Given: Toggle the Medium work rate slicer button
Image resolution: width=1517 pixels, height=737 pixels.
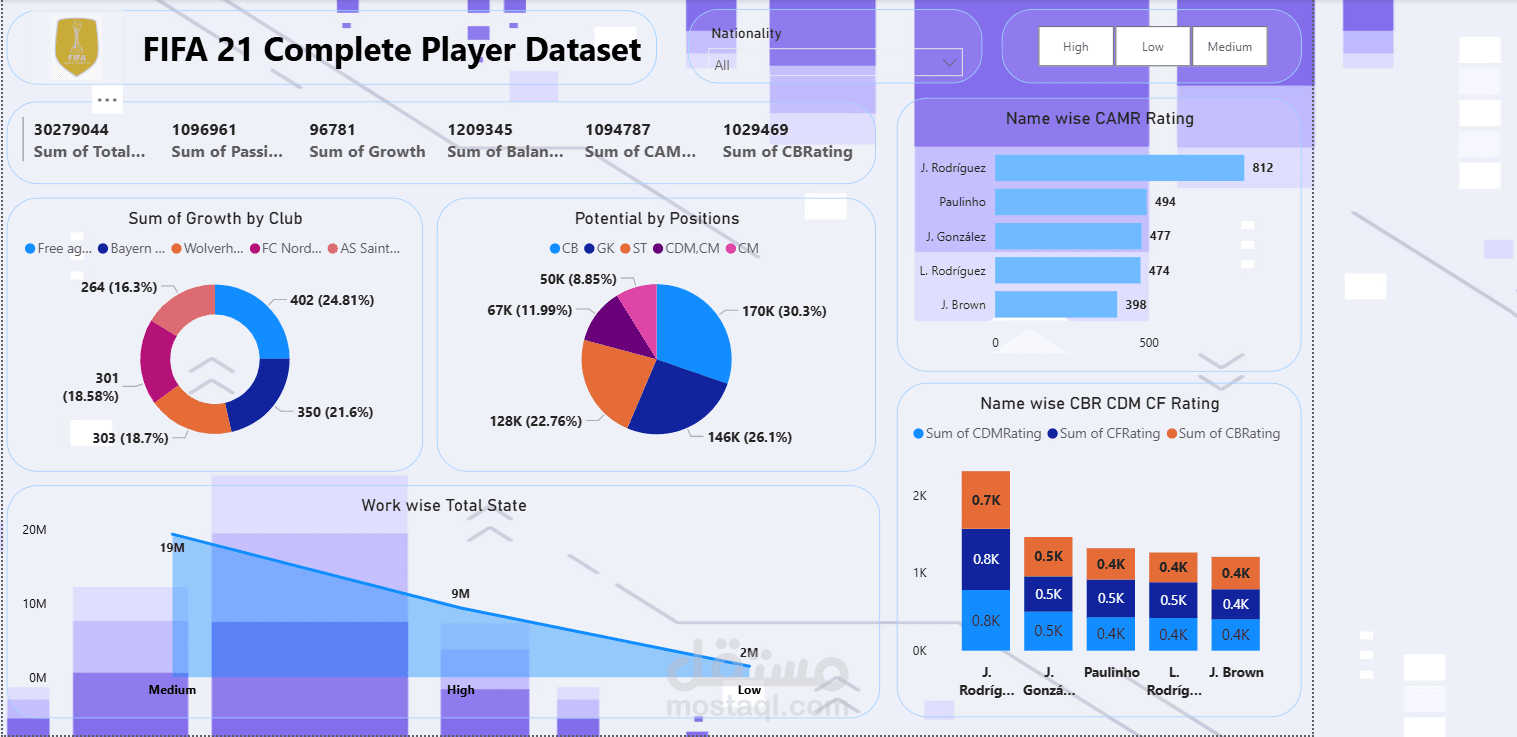Looking at the screenshot, I should tap(1229, 45).
